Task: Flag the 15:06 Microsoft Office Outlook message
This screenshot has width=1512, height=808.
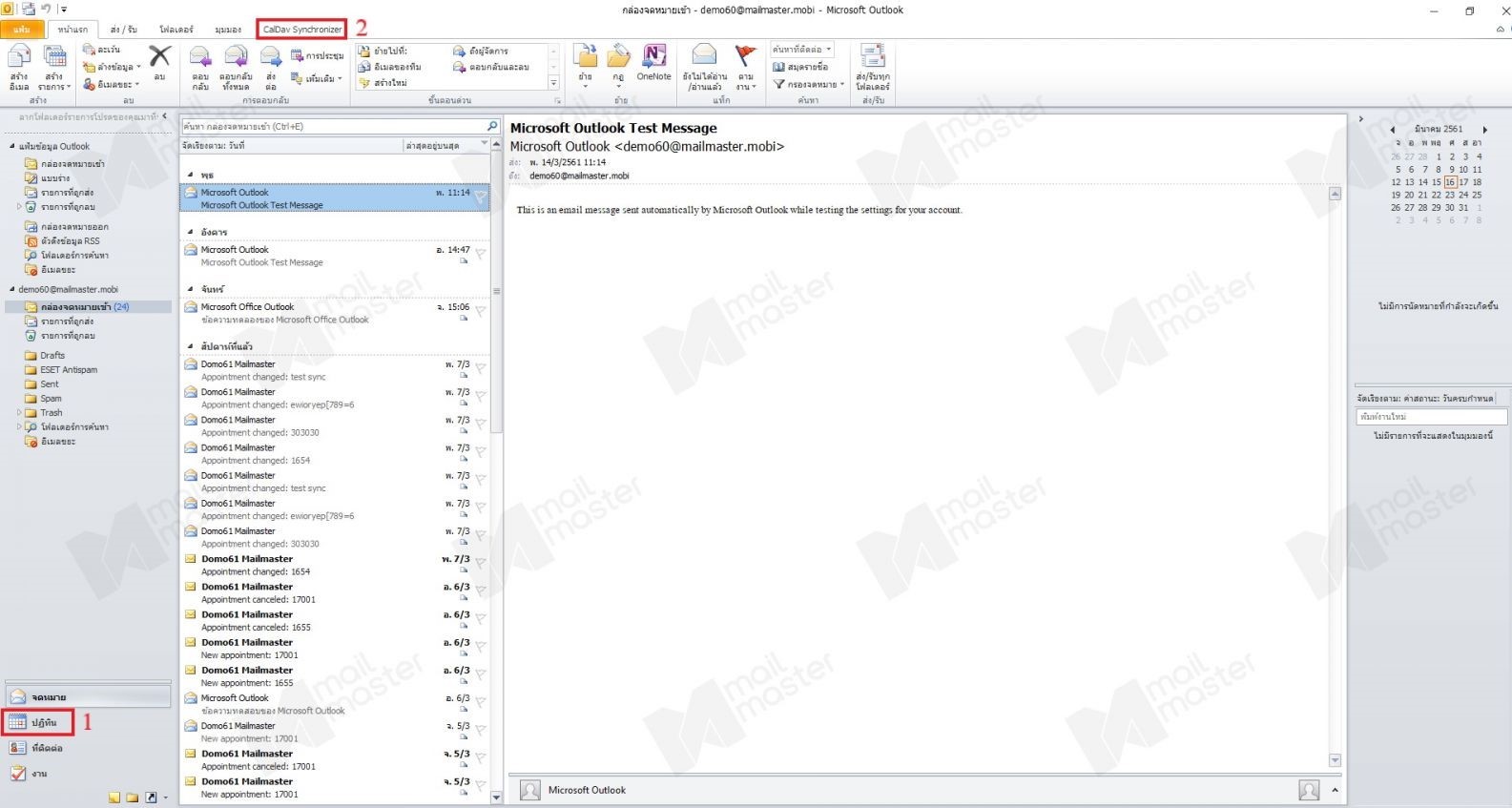Action: pos(481,311)
